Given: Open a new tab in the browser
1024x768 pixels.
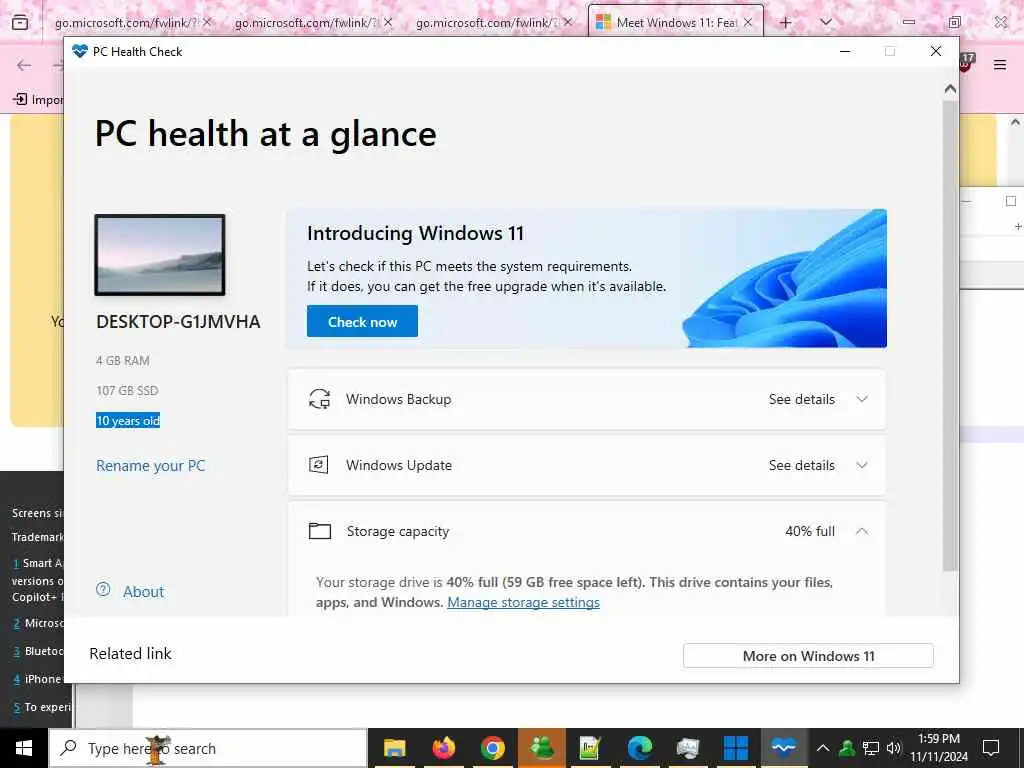Looking at the screenshot, I should [786, 22].
